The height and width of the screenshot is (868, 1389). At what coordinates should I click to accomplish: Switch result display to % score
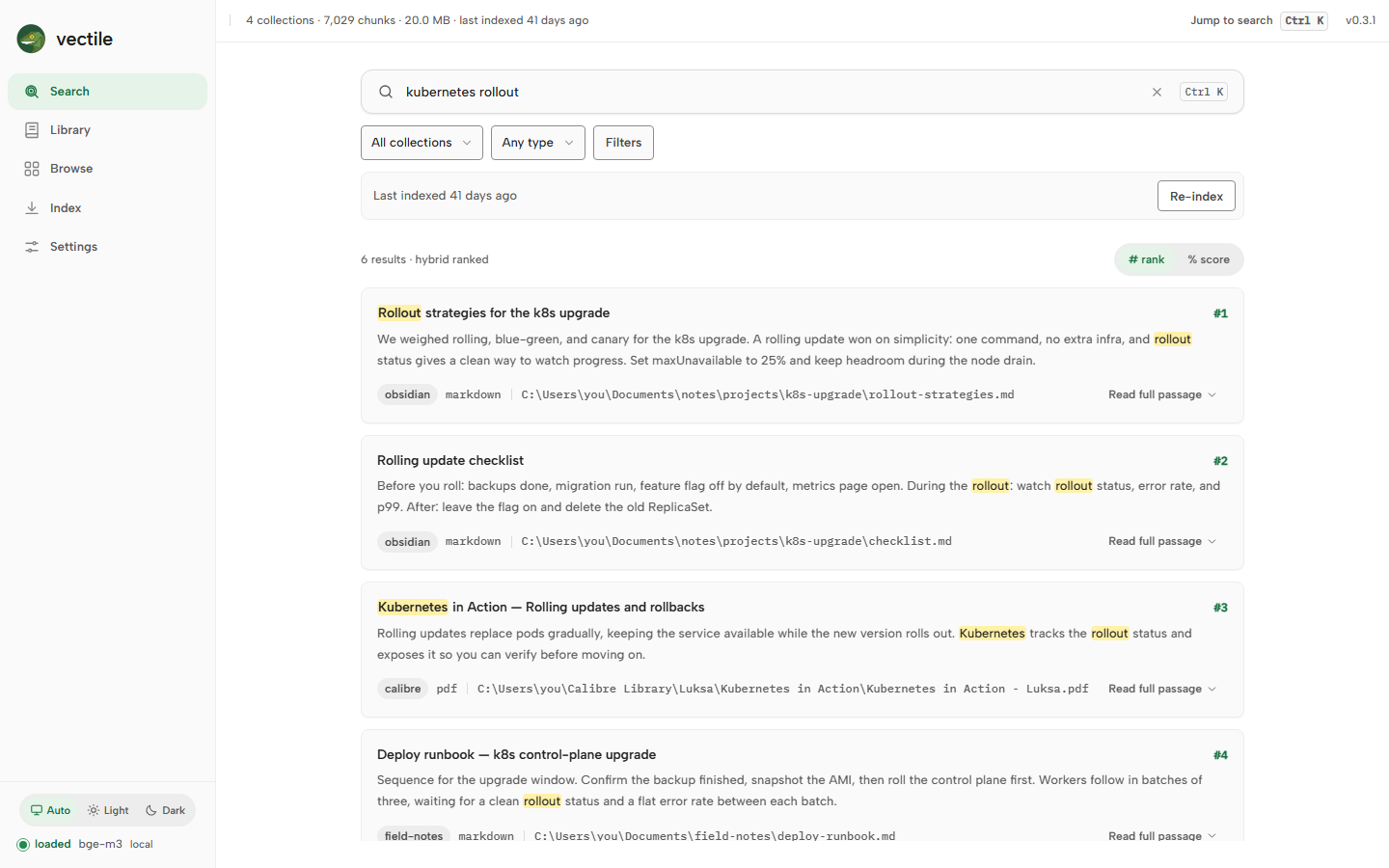coord(1209,259)
